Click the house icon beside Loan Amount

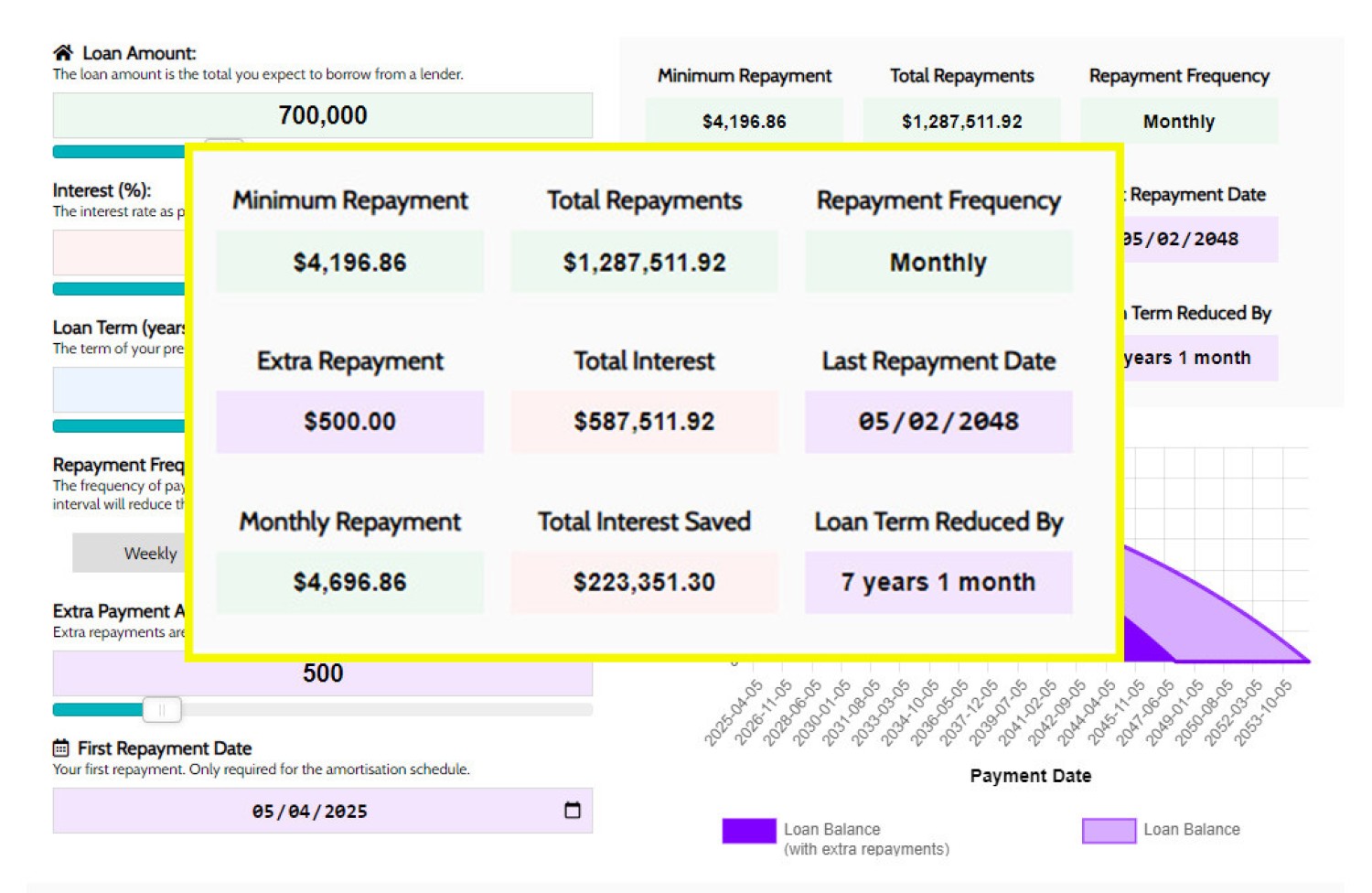(x=62, y=52)
